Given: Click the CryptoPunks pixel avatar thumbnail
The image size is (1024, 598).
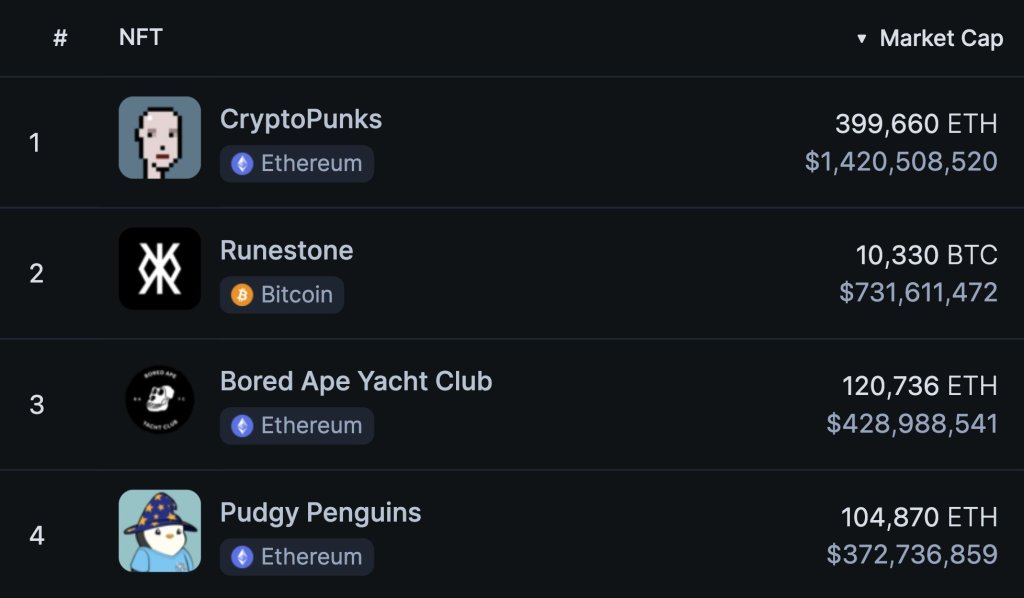Looking at the screenshot, I should click(160, 138).
